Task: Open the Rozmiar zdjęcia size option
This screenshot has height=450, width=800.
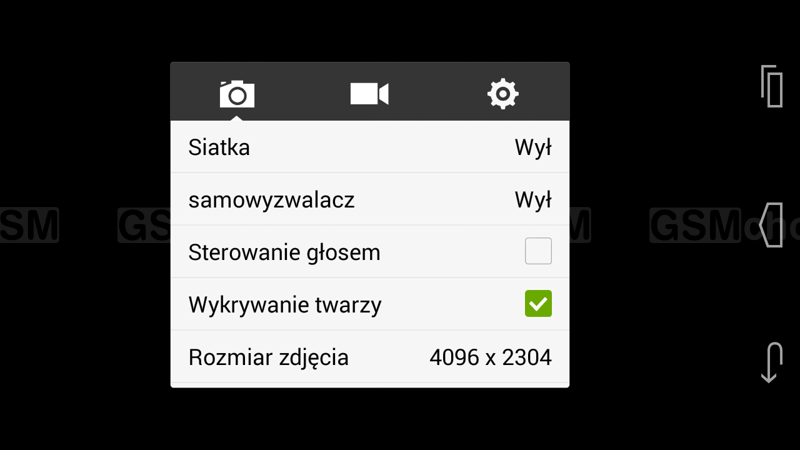Action: 370,357
